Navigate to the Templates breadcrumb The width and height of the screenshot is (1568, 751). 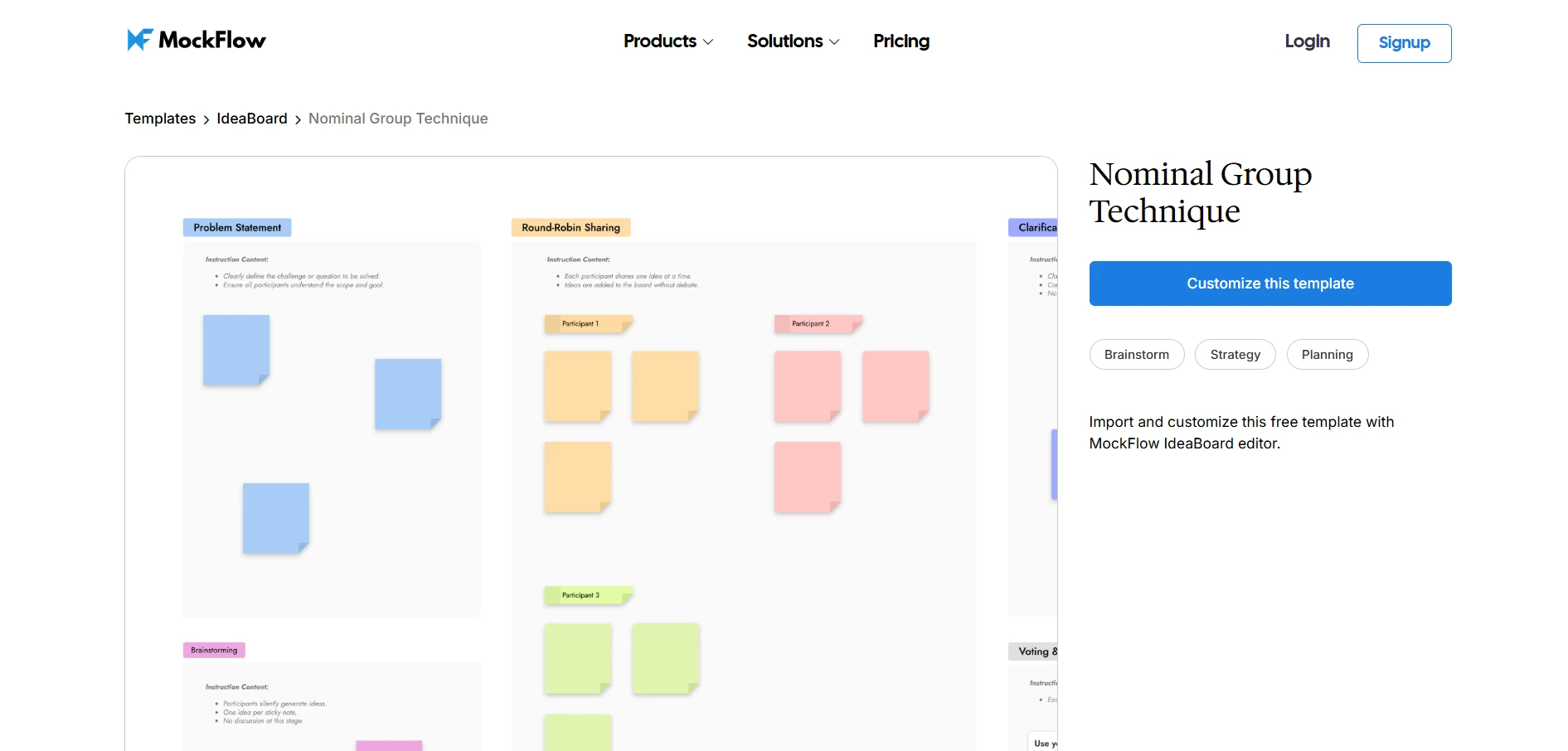(160, 119)
